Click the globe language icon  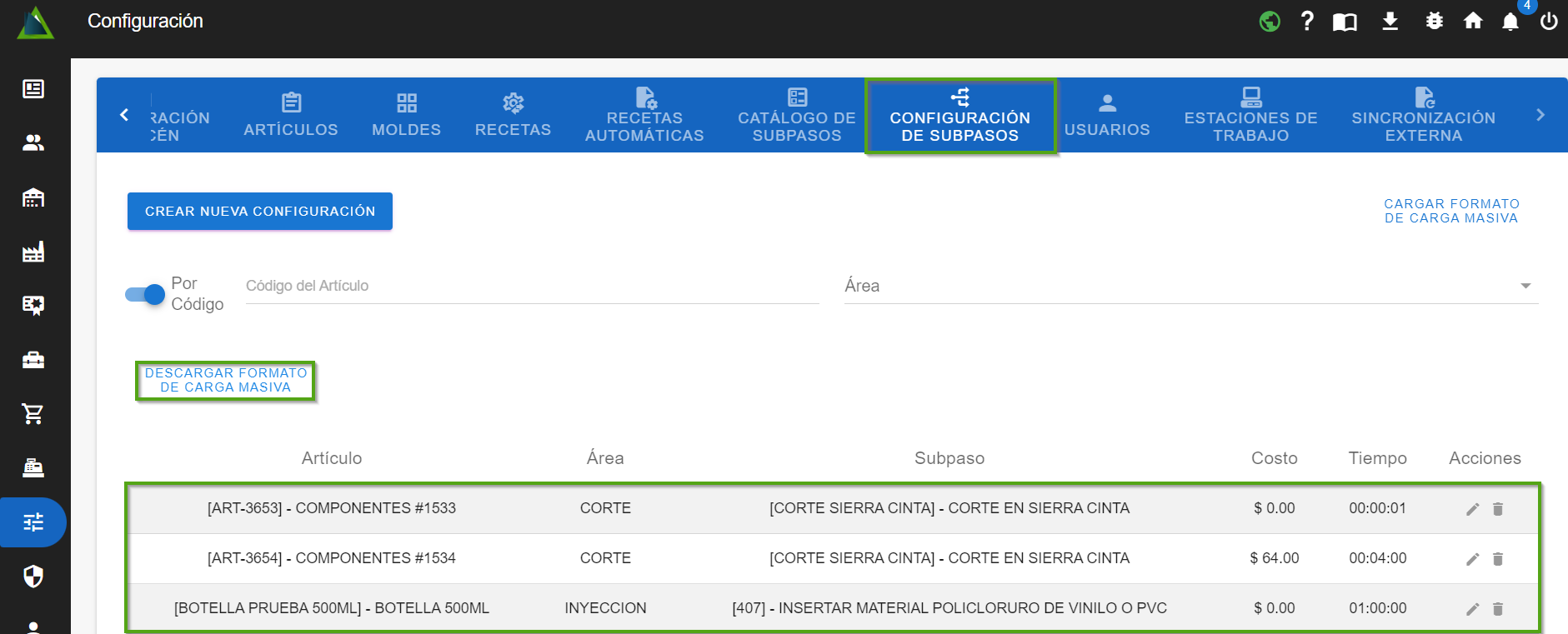point(1270,21)
